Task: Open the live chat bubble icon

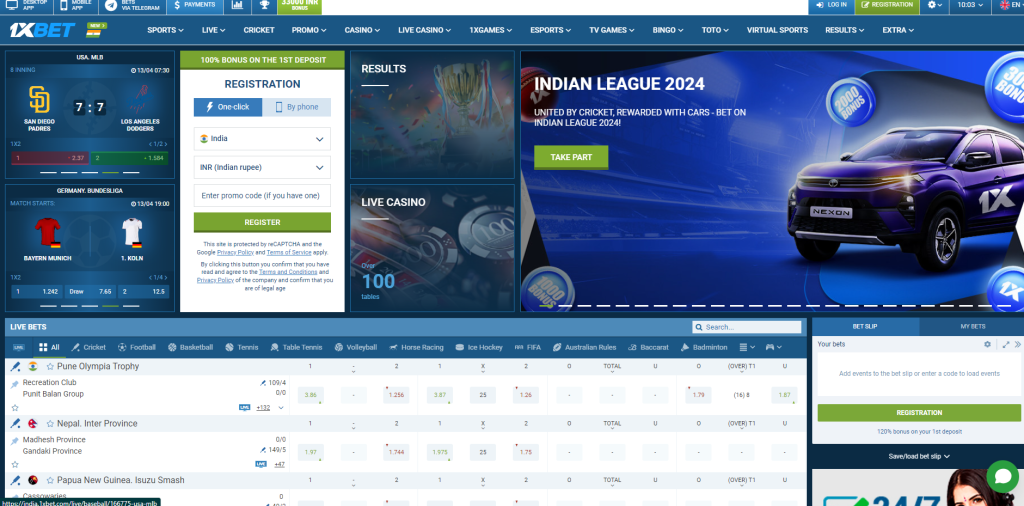Action: click(1002, 477)
